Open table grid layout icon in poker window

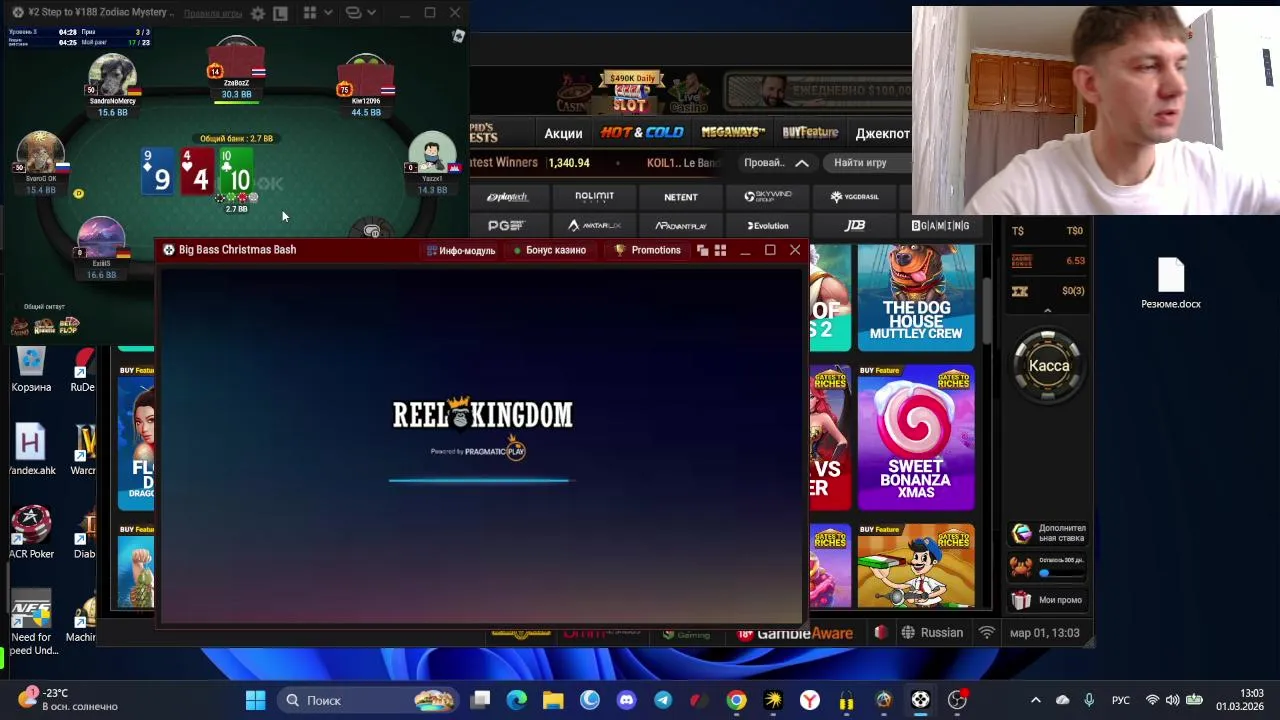point(310,13)
